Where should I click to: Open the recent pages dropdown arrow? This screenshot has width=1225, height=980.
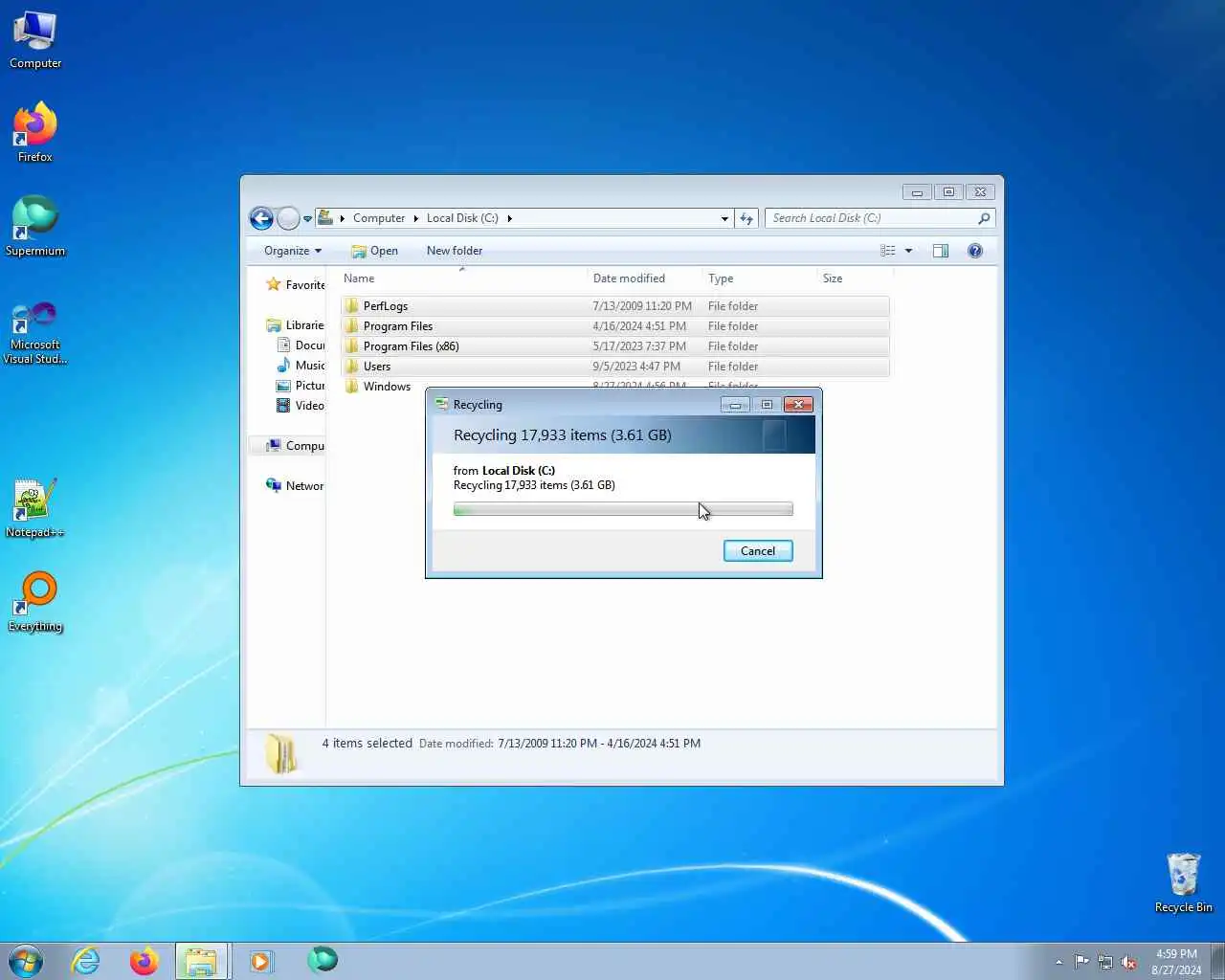click(307, 218)
